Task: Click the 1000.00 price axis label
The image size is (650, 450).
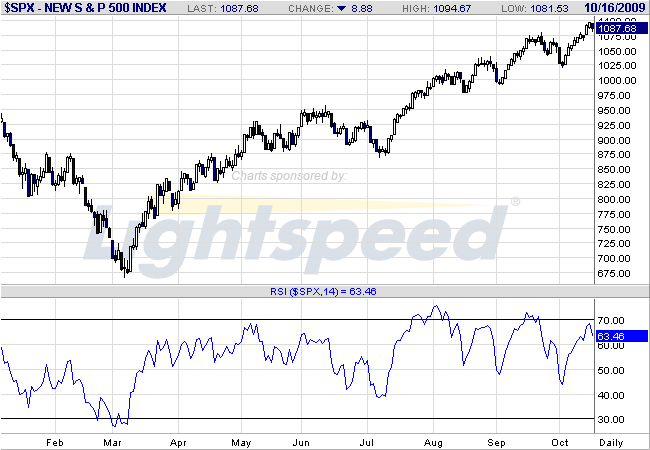Action: pos(617,80)
